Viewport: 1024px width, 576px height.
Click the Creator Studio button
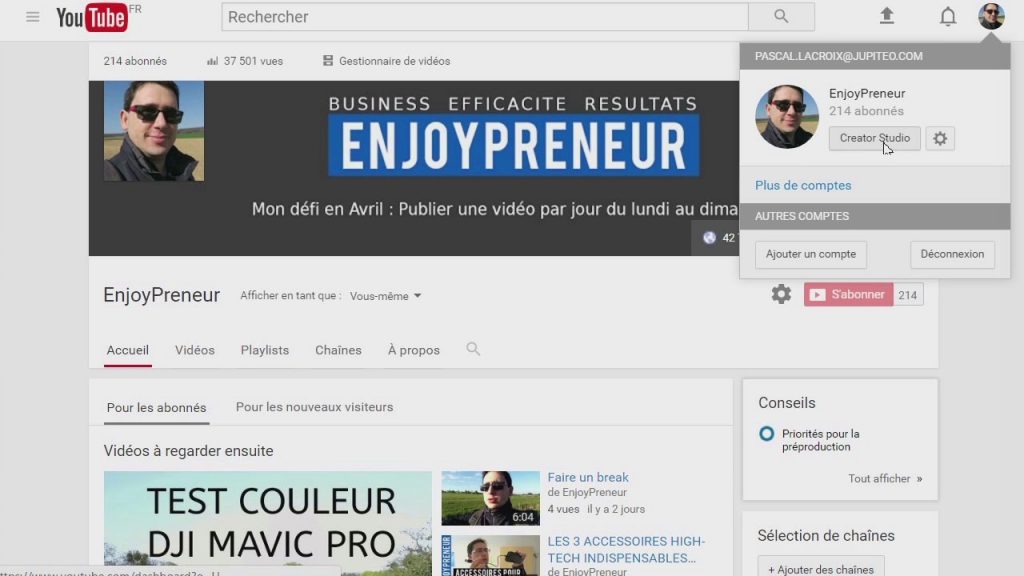(x=874, y=138)
